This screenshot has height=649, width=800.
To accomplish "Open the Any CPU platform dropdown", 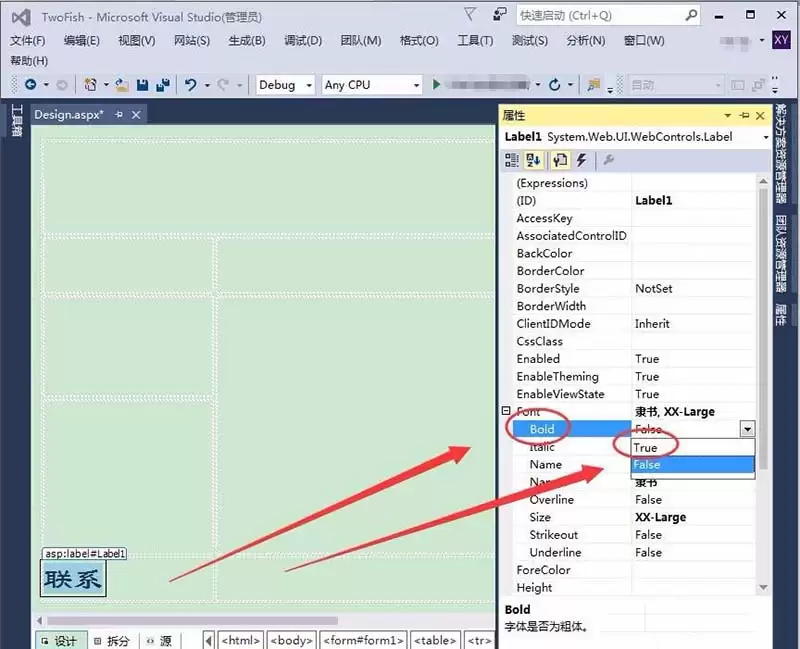I will coord(418,84).
